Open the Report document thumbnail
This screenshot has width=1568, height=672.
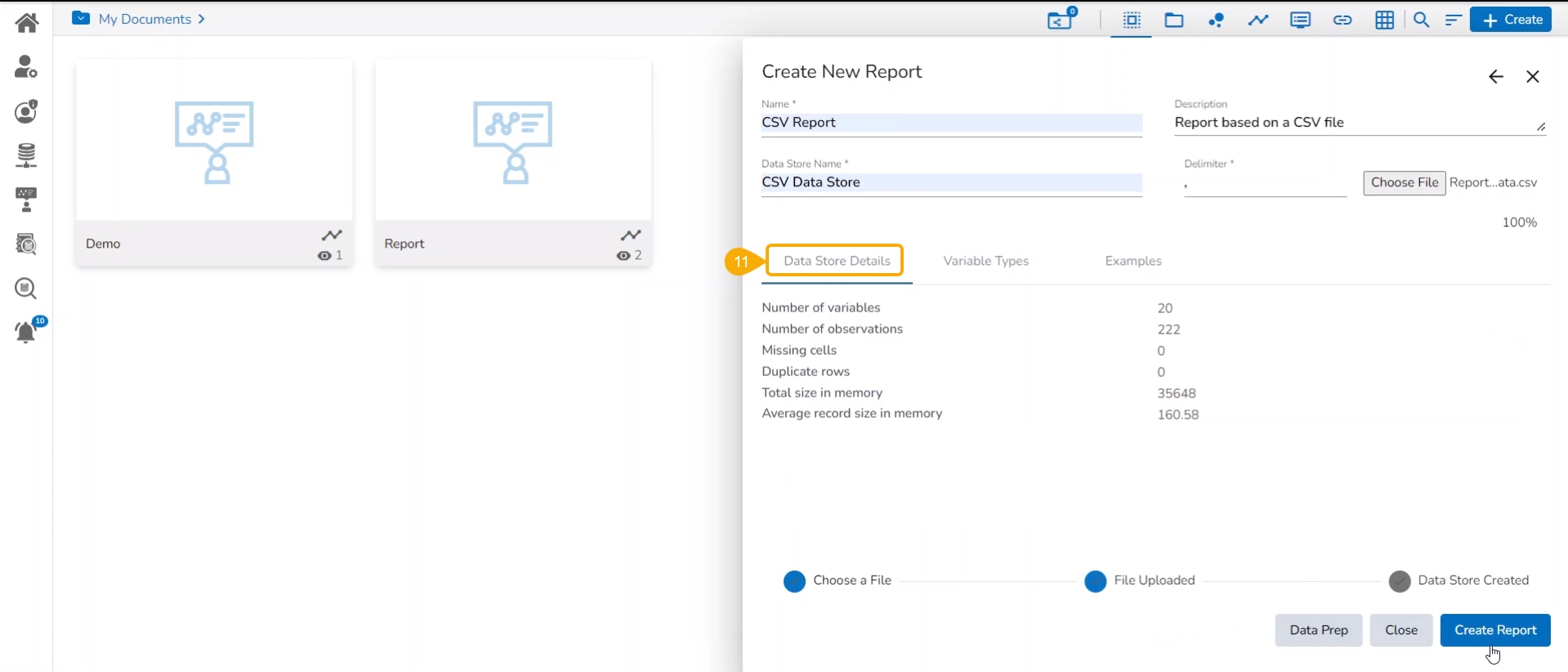(513, 140)
